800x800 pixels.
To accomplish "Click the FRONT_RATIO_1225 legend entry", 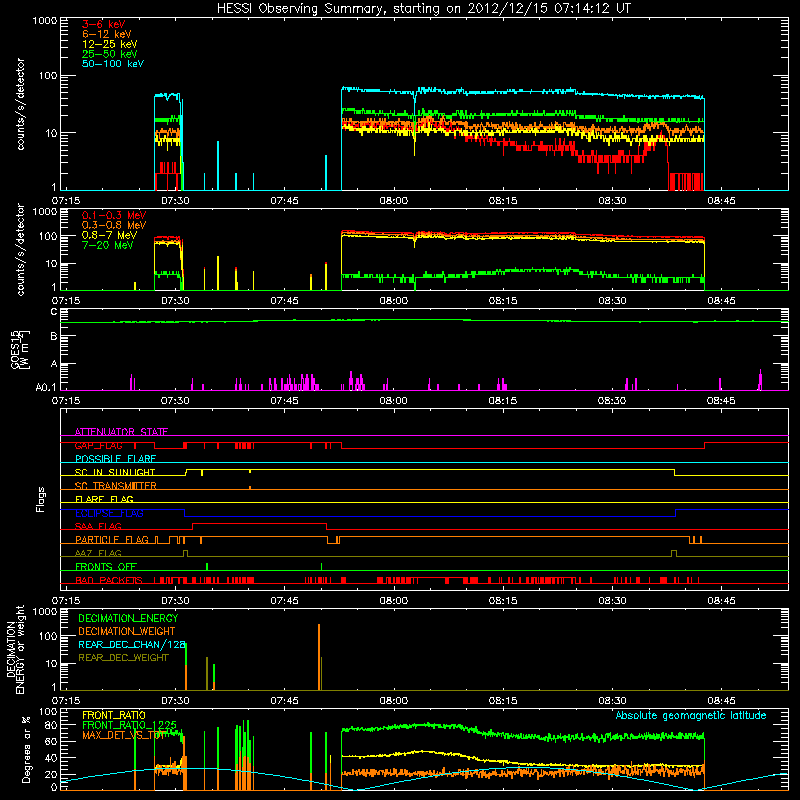I will coord(130,725).
